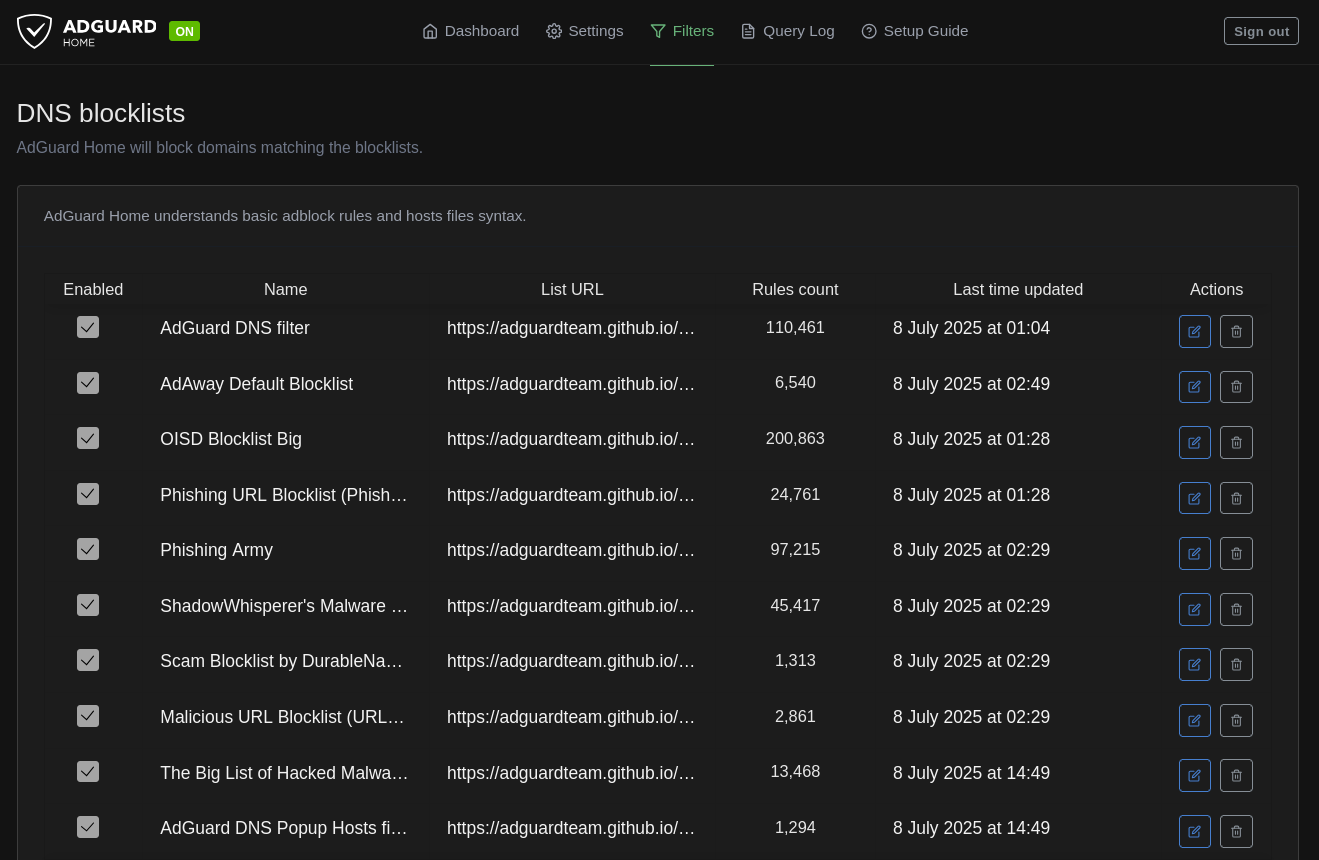Edit the Phishing Army blocklist

[1195, 554]
